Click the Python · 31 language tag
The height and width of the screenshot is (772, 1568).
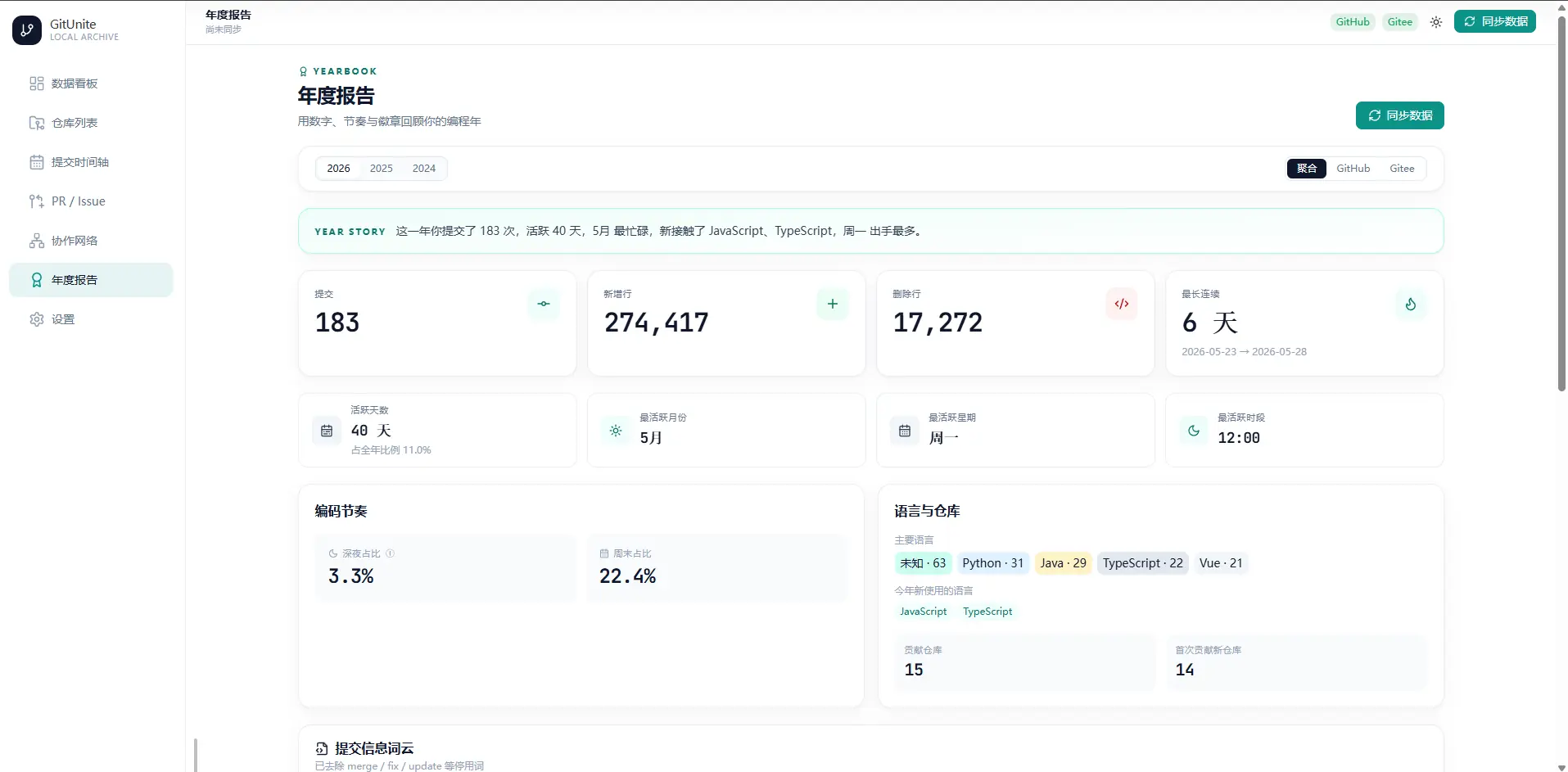(993, 563)
